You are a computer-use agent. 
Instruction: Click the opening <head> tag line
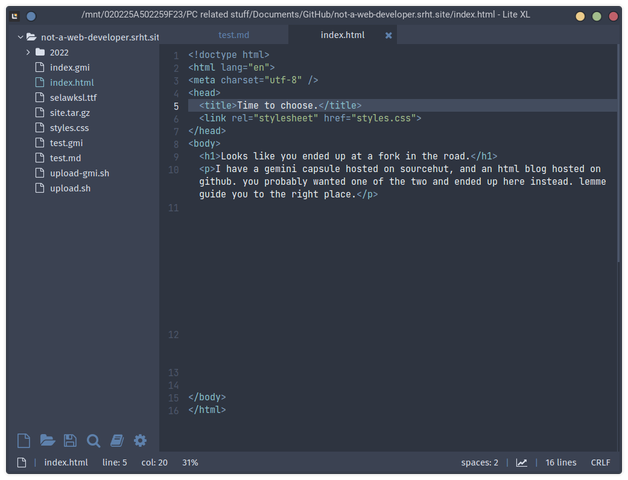[x=204, y=93]
